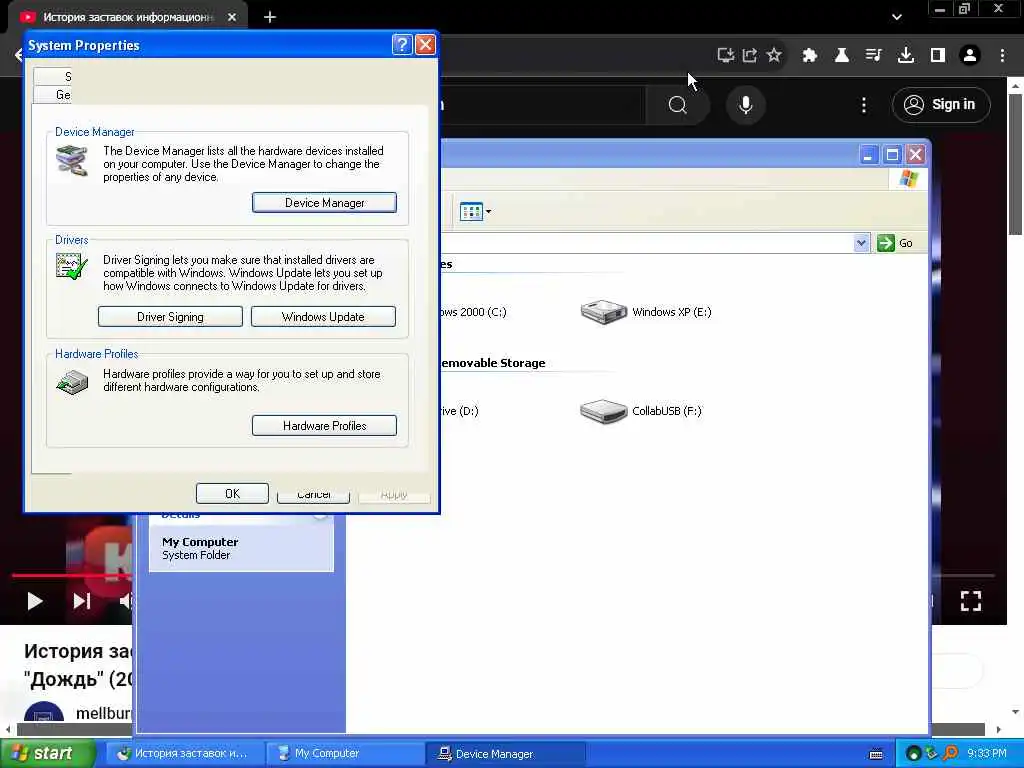Click the help question mark in System Properties
The image size is (1024, 768).
pos(402,44)
